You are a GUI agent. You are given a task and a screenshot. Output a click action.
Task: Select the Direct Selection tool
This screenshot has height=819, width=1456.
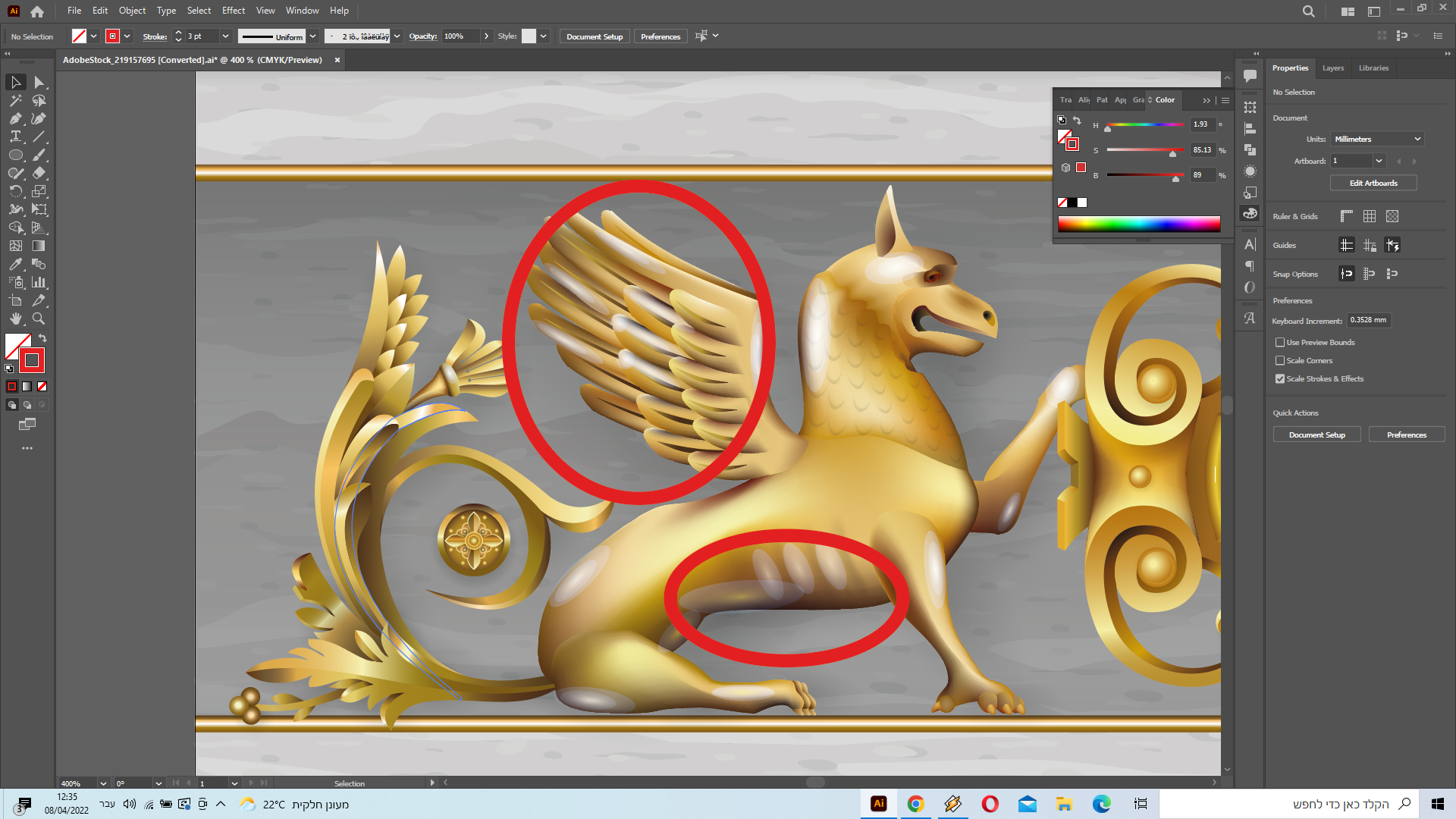pyautogui.click(x=39, y=82)
